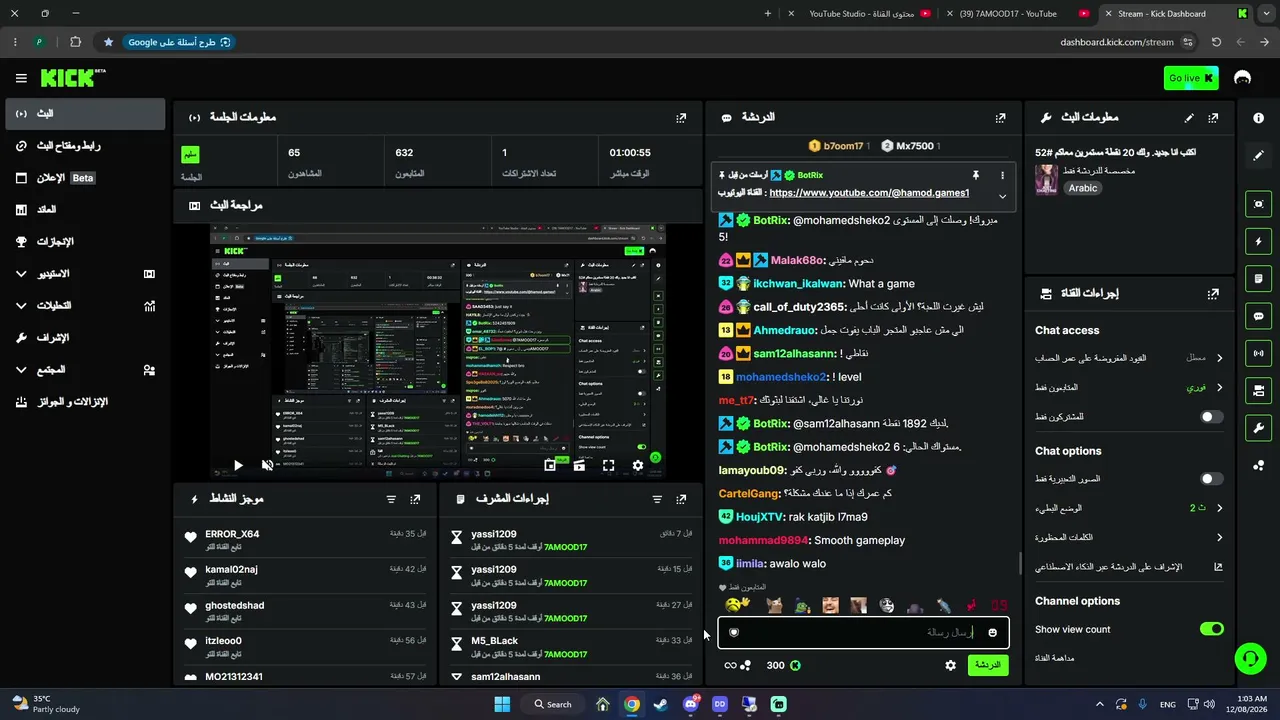Unpin the pinned BotRix message

pyautogui.click(x=976, y=175)
